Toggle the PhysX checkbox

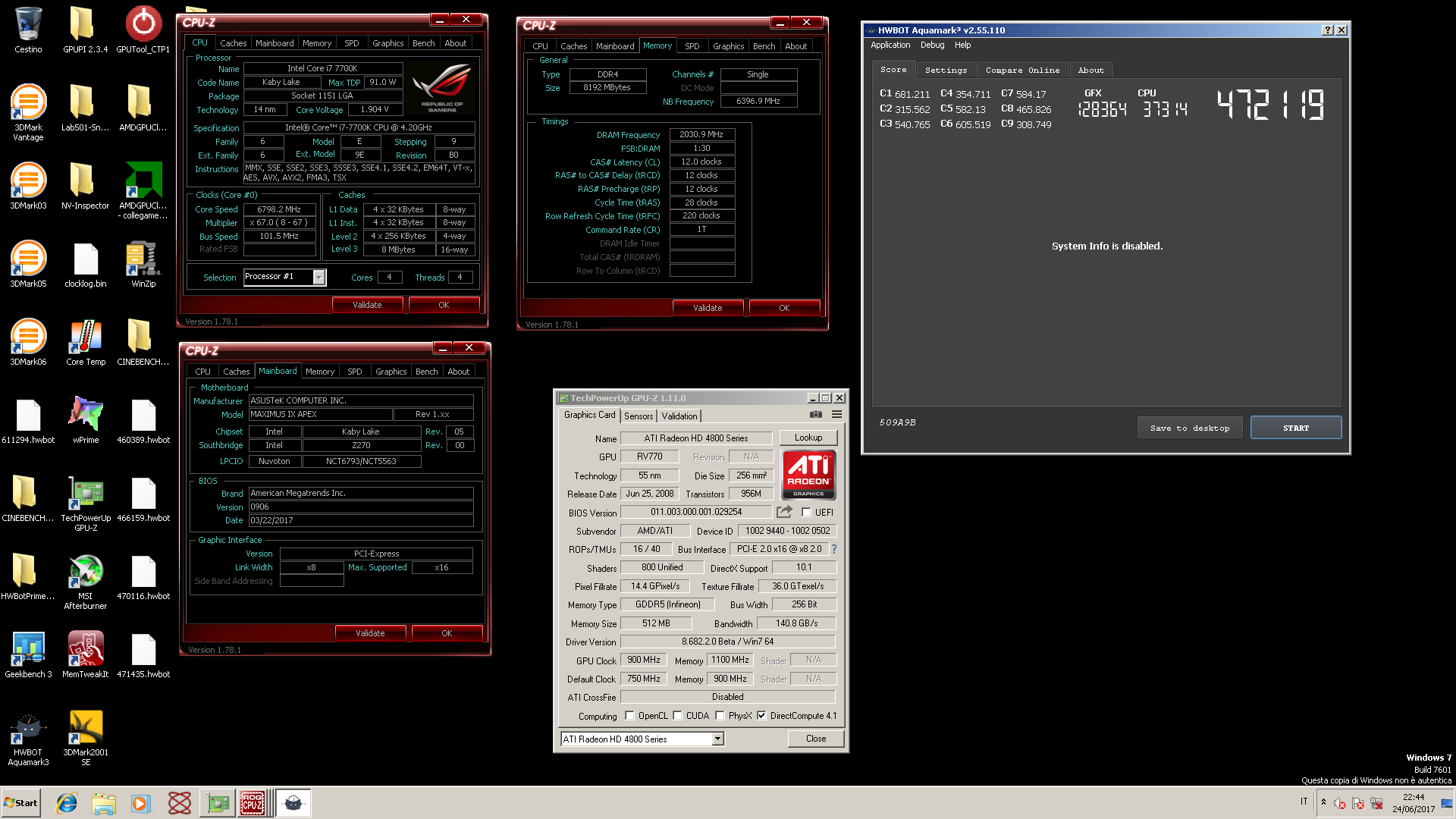click(720, 716)
